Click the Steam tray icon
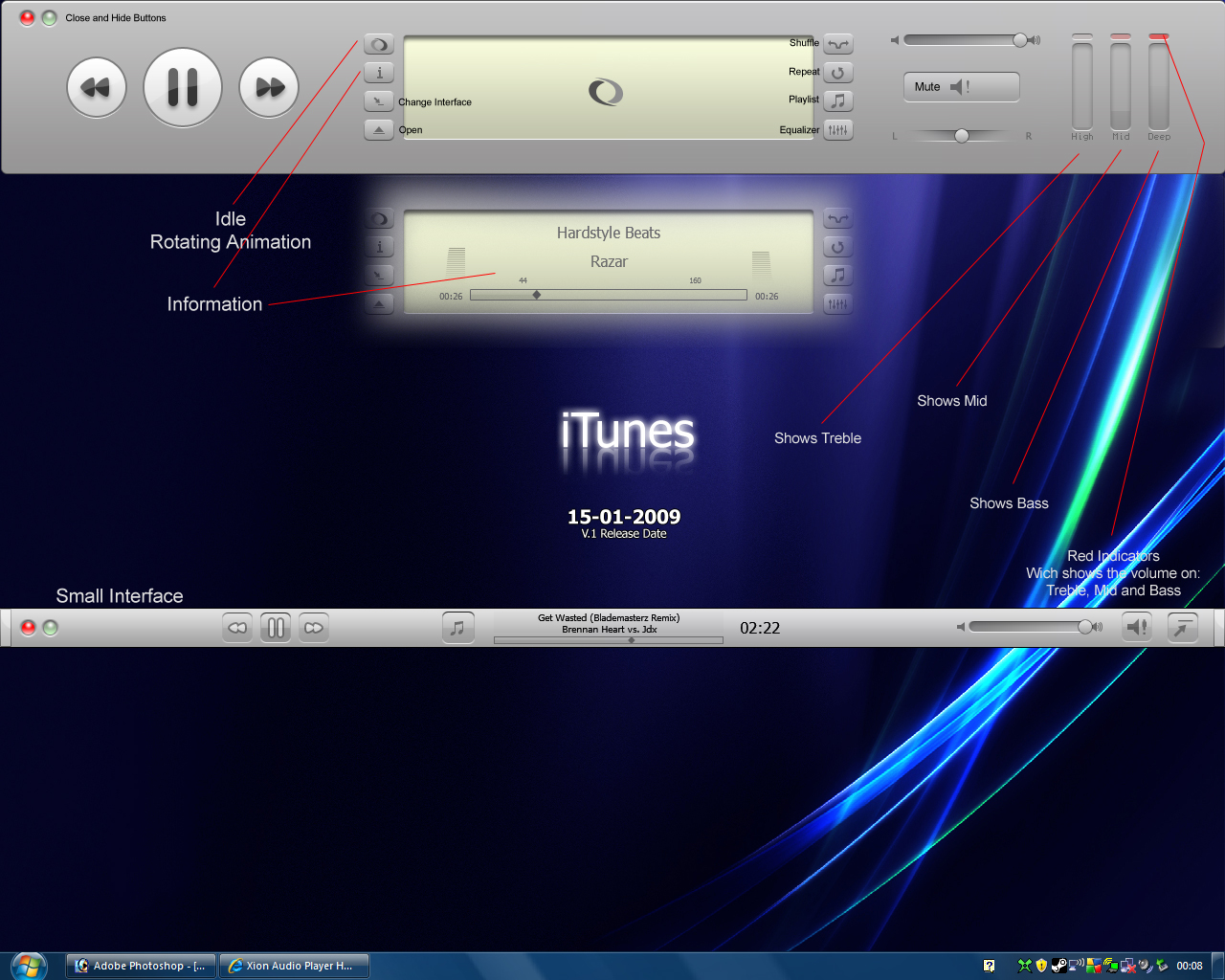Viewport: 1225px width, 980px height. [x=1058, y=966]
